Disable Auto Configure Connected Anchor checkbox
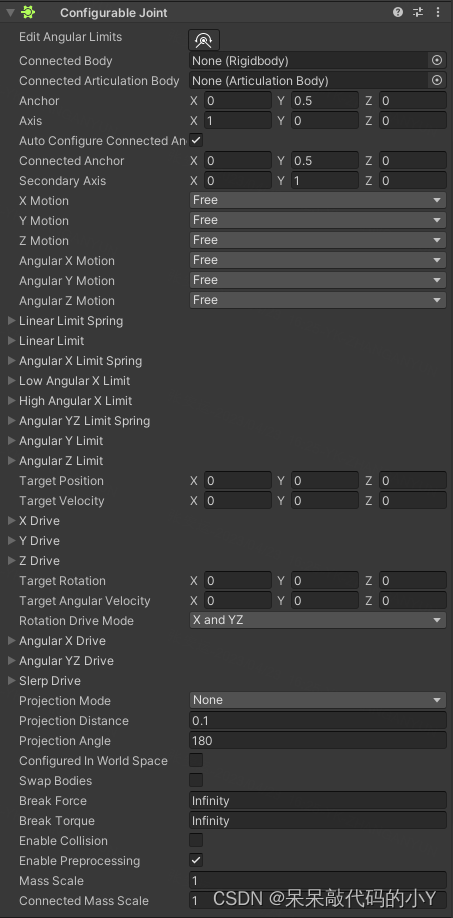Image resolution: width=453 pixels, height=918 pixels. pos(196,141)
